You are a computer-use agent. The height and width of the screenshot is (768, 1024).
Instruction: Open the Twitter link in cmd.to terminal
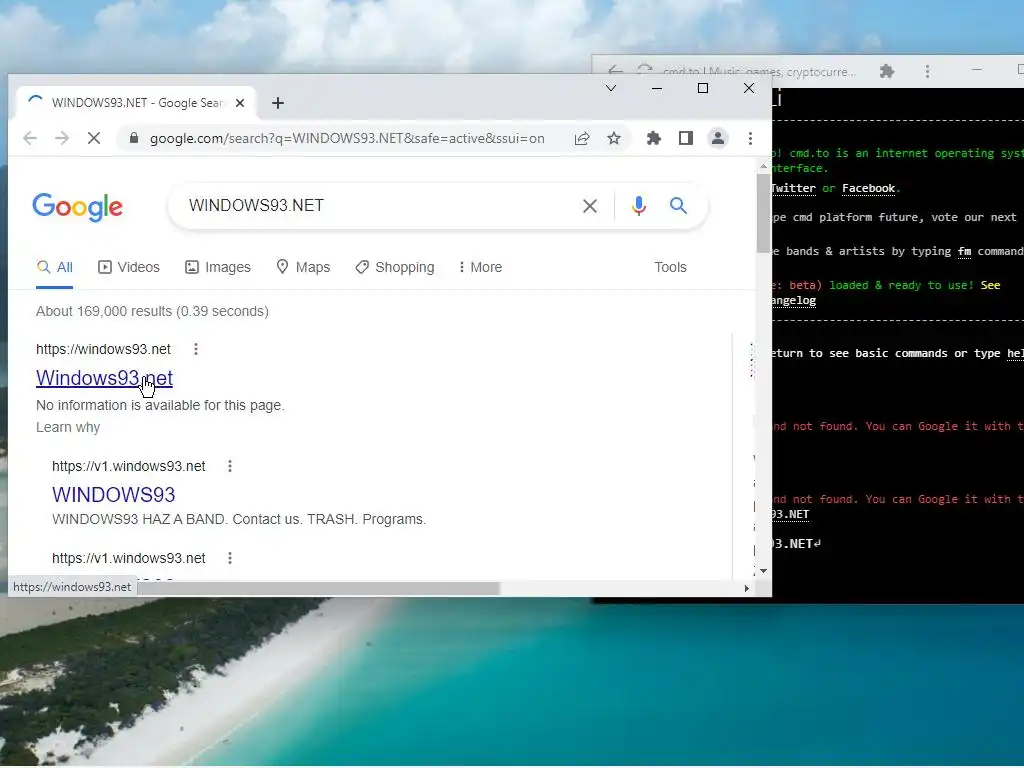point(793,188)
